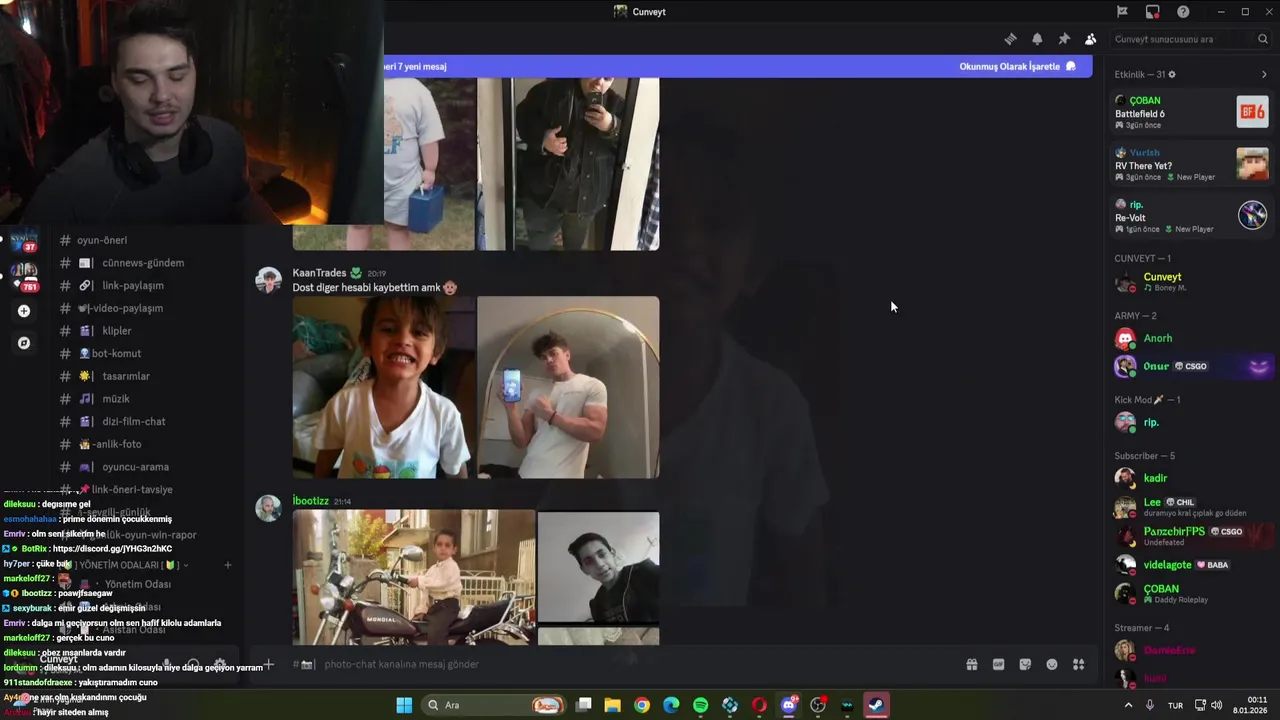Open KaanTrades' mirror selfie attachment

coord(568,387)
